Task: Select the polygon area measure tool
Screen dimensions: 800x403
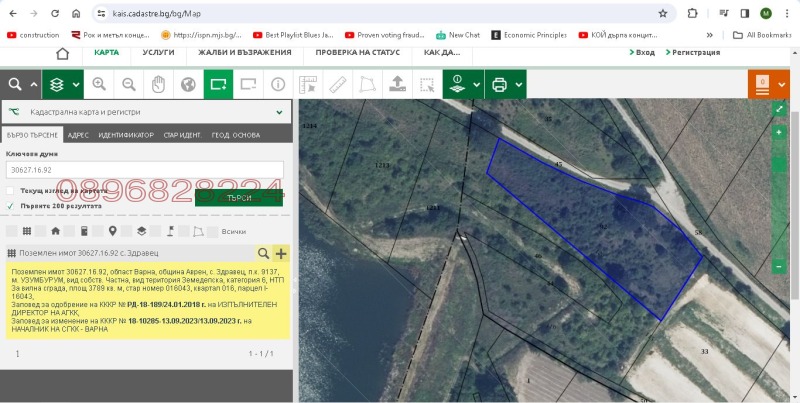Action: pos(368,84)
